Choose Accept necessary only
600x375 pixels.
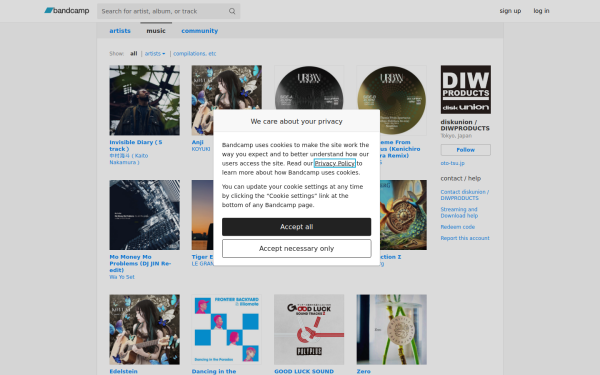pyautogui.click(x=296, y=248)
